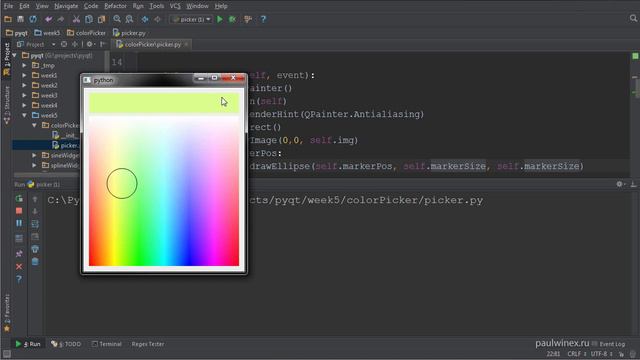Toggle the vertical Structure tool window tab
Screen dimensions: 640x360
click(7, 104)
